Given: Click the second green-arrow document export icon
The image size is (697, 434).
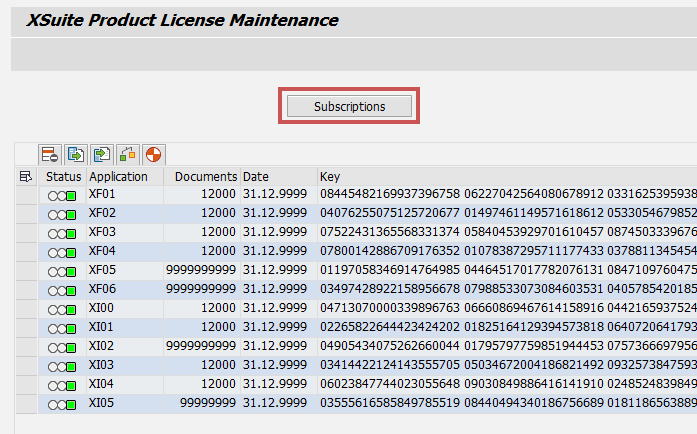Looking at the screenshot, I should click(x=102, y=154).
